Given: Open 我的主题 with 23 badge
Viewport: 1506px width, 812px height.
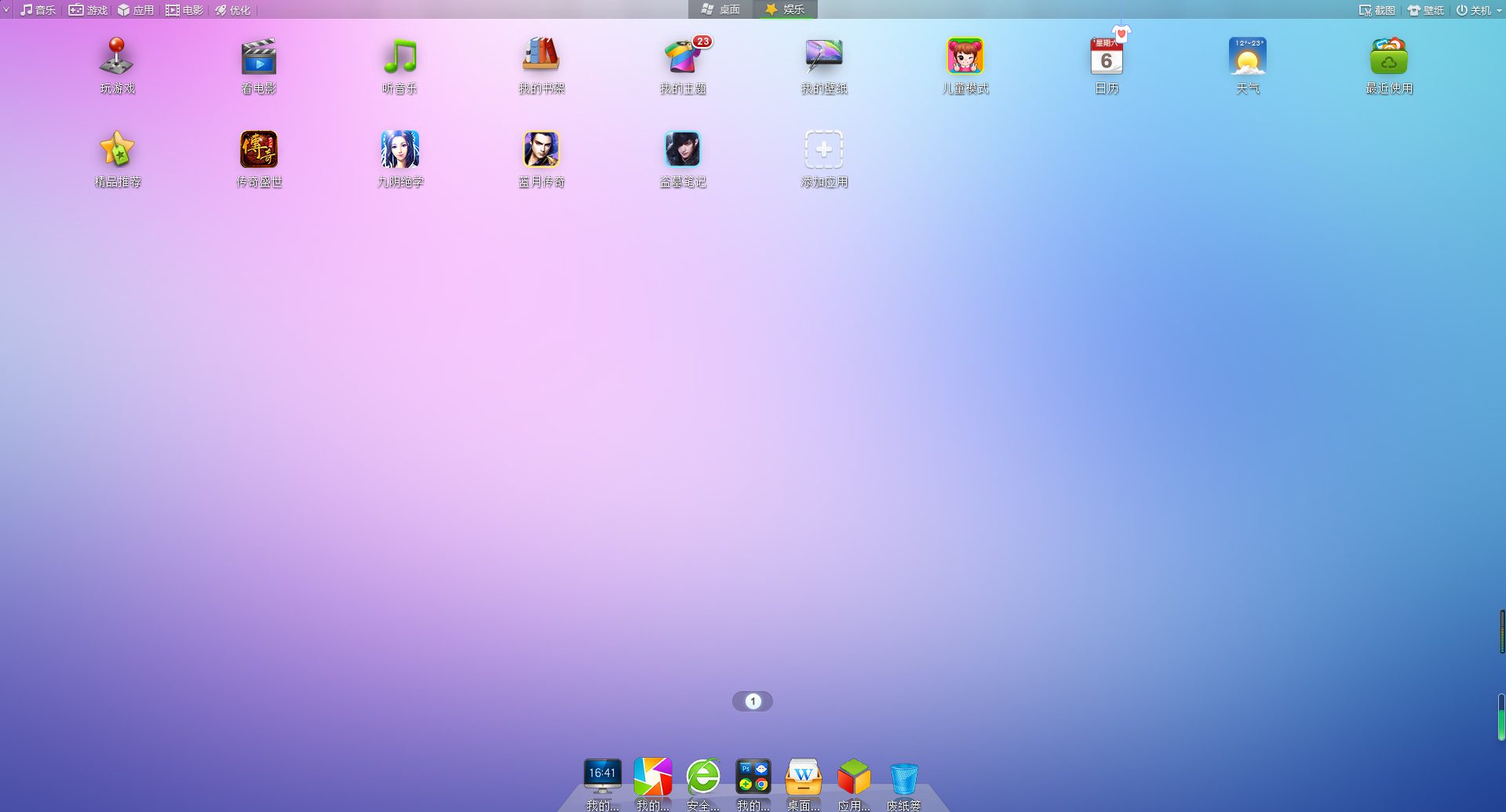Looking at the screenshot, I should click(682, 56).
